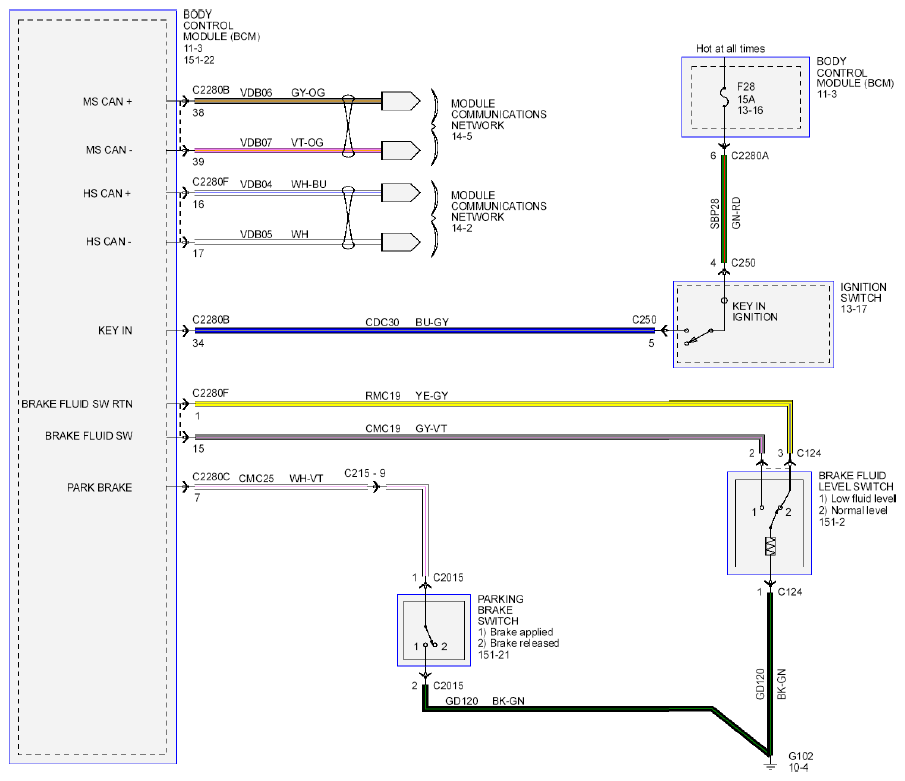Screen dimensions: 905x781
Task: Click the VDB07 circuit code
Action: 256,143
